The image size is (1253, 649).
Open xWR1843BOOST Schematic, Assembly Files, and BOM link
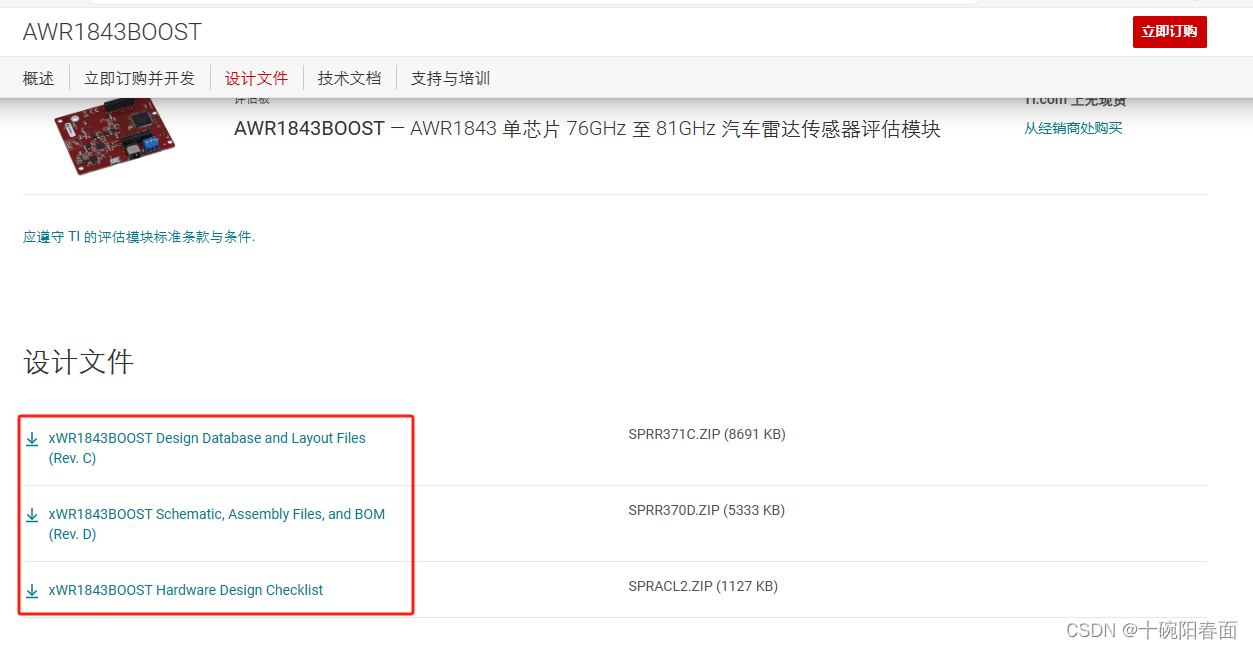pyautogui.click(x=217, y=524)
